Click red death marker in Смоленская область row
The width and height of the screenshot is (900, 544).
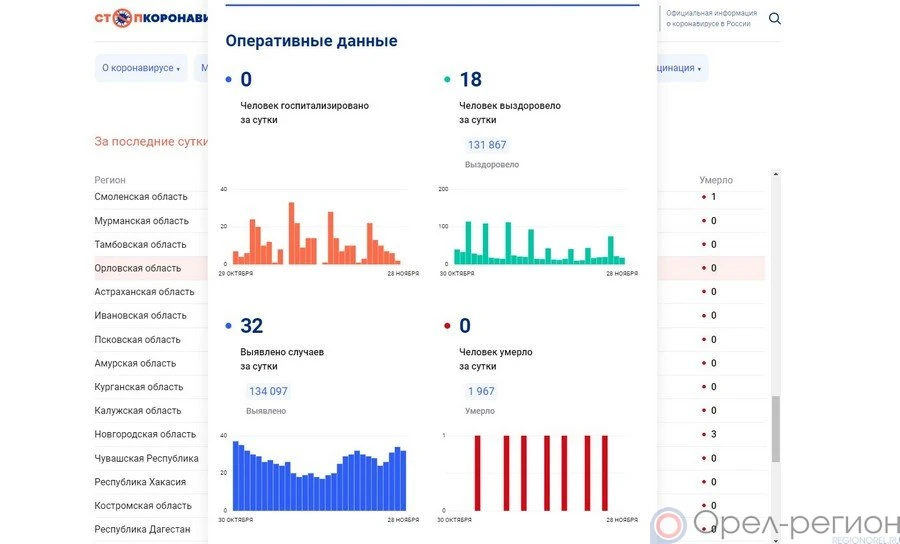(x=703, y=197)
